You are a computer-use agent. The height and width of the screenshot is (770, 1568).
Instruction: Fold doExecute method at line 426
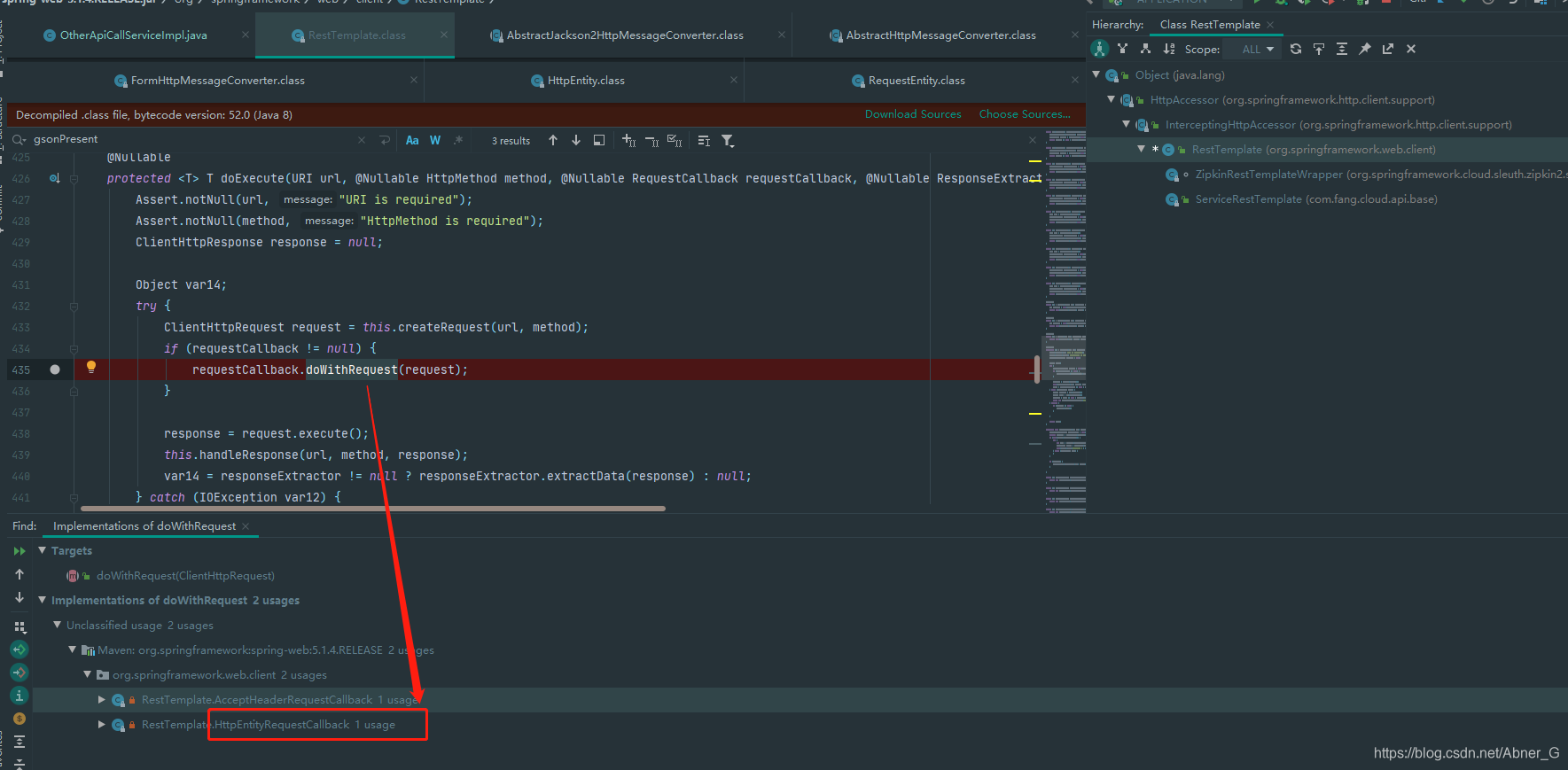[74, 179]
